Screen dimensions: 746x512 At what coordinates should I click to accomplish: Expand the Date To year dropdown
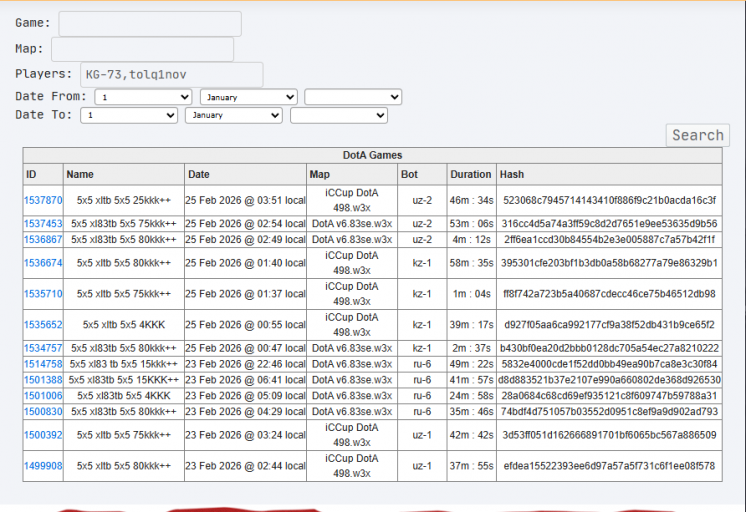339,116
